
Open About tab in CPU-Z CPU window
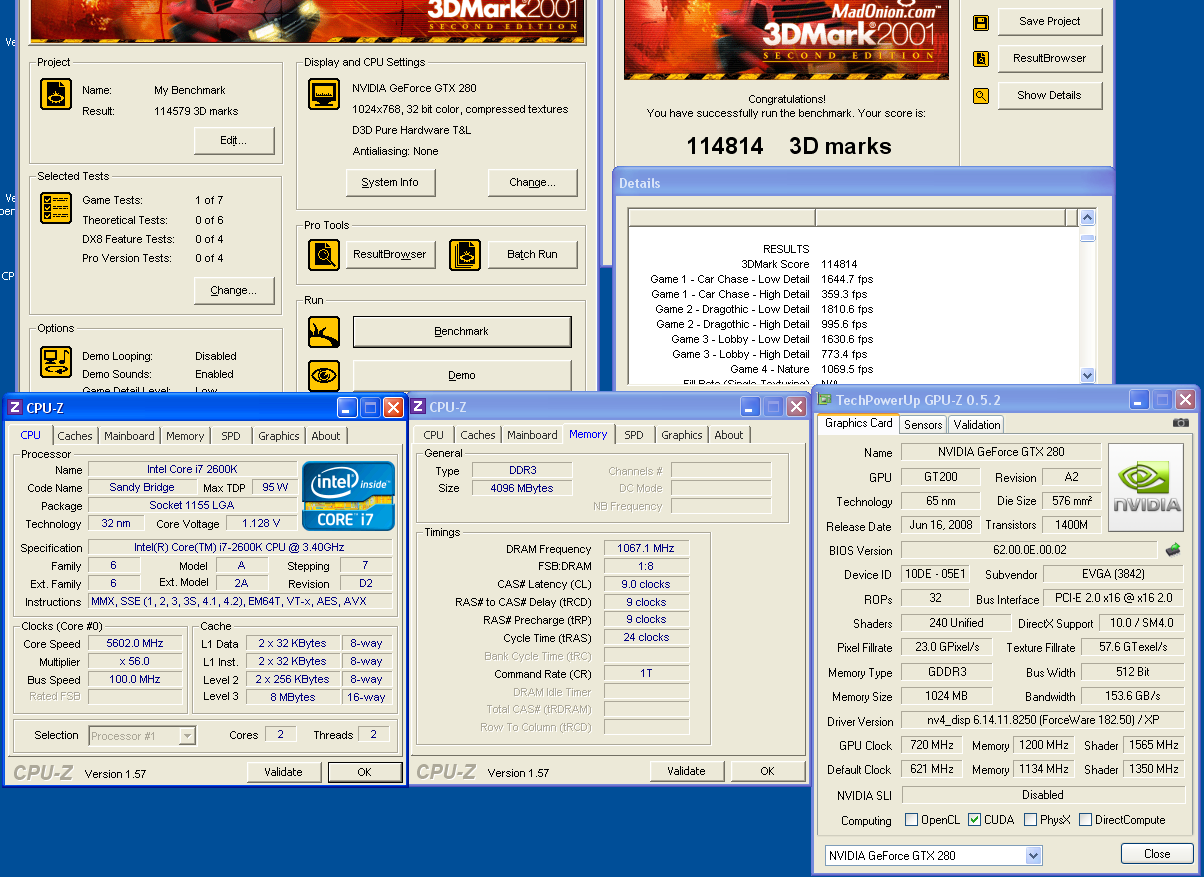(x=326, y=436)
